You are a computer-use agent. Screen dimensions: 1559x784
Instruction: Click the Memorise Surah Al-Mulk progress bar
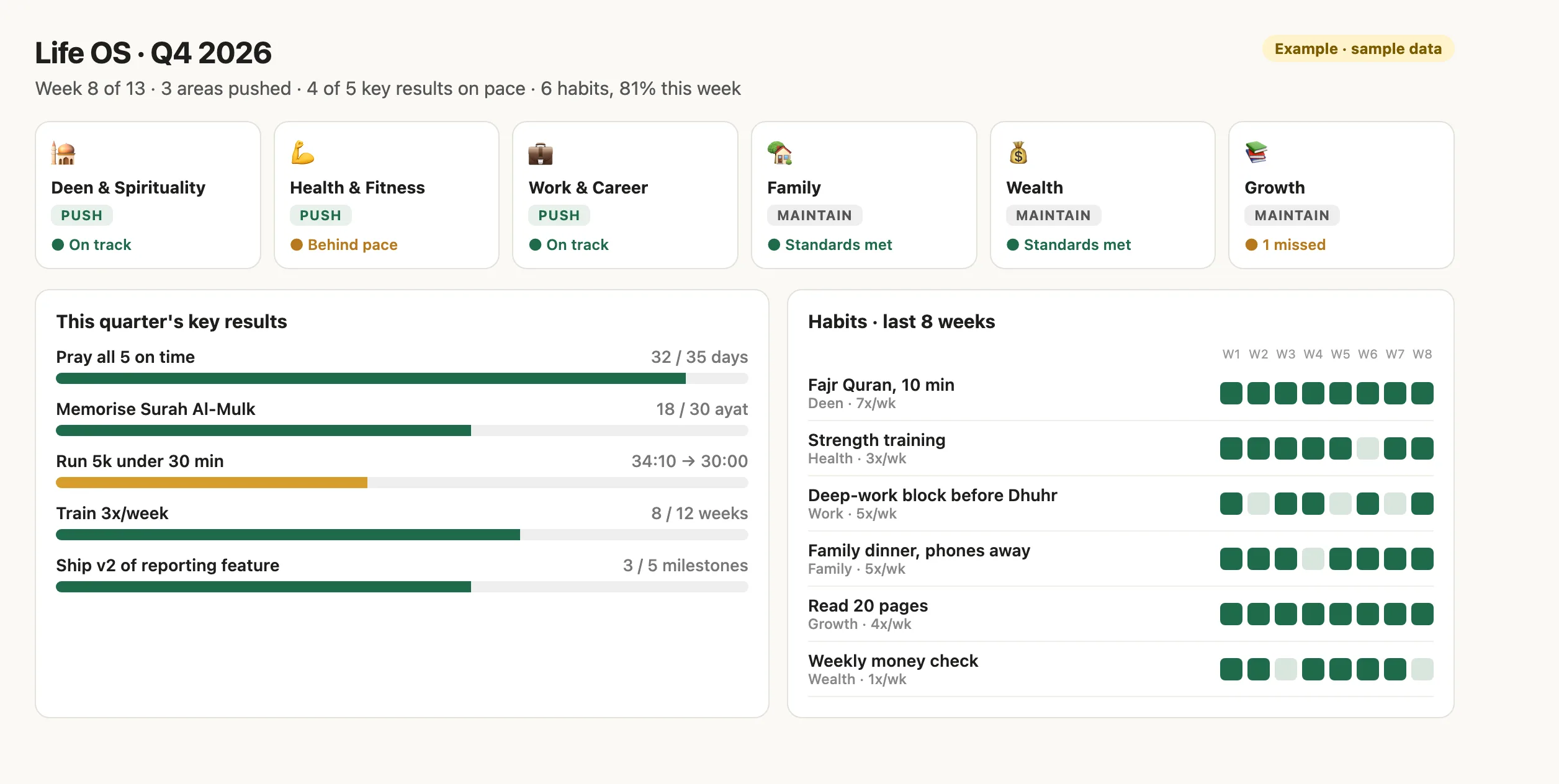402,430
